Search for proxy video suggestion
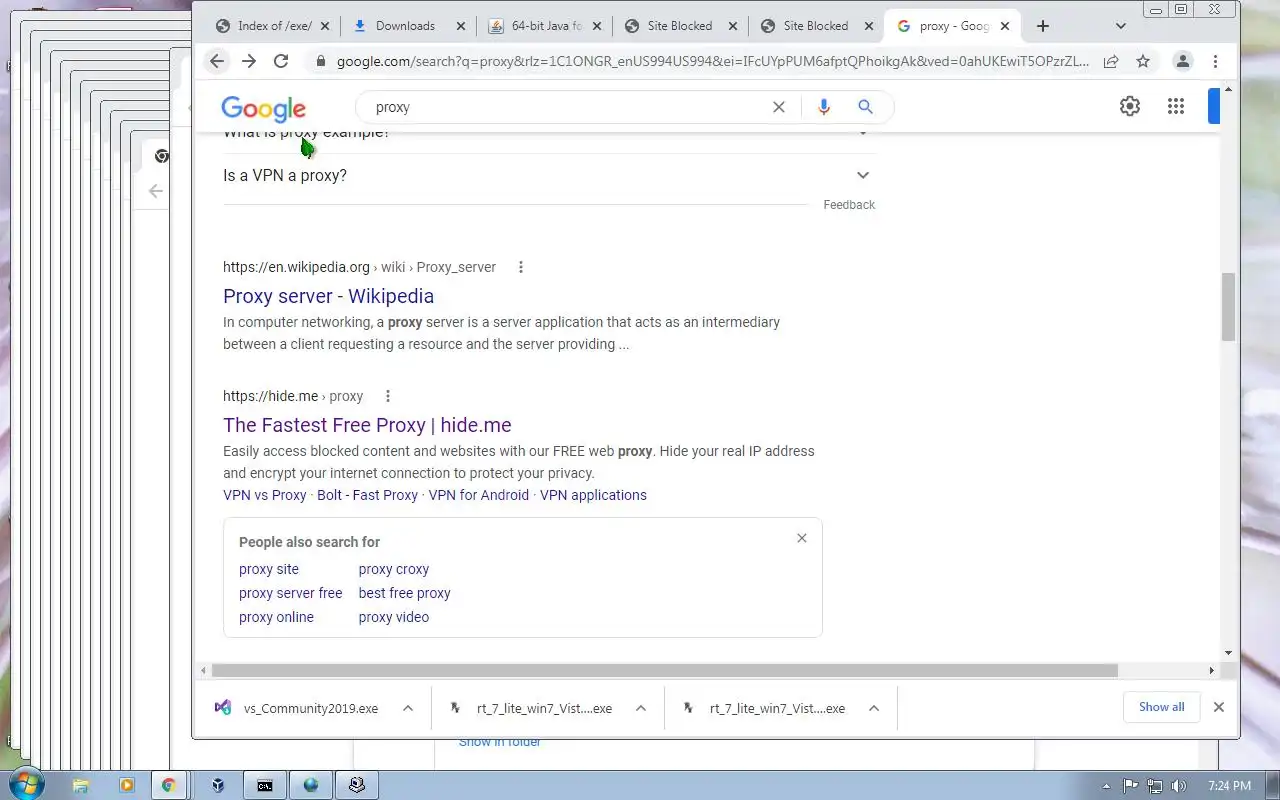The image size is (1280, 800). click(x=394, y=617)
